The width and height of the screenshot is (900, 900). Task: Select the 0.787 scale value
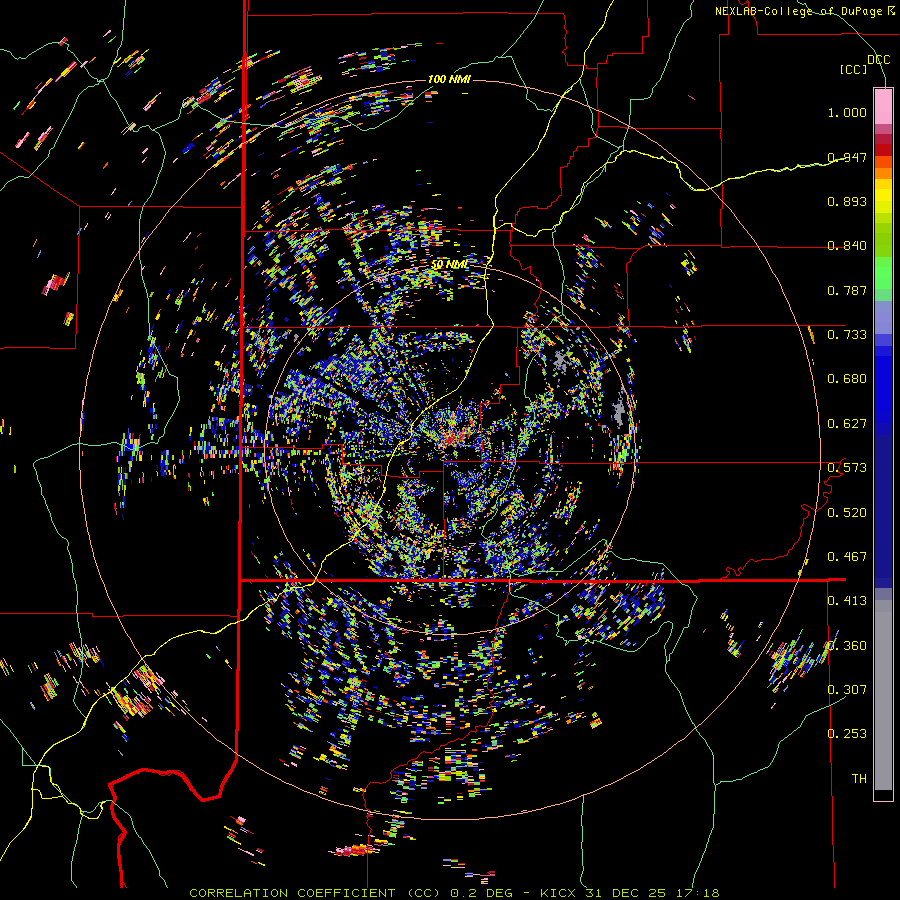[x=847, y=290]
